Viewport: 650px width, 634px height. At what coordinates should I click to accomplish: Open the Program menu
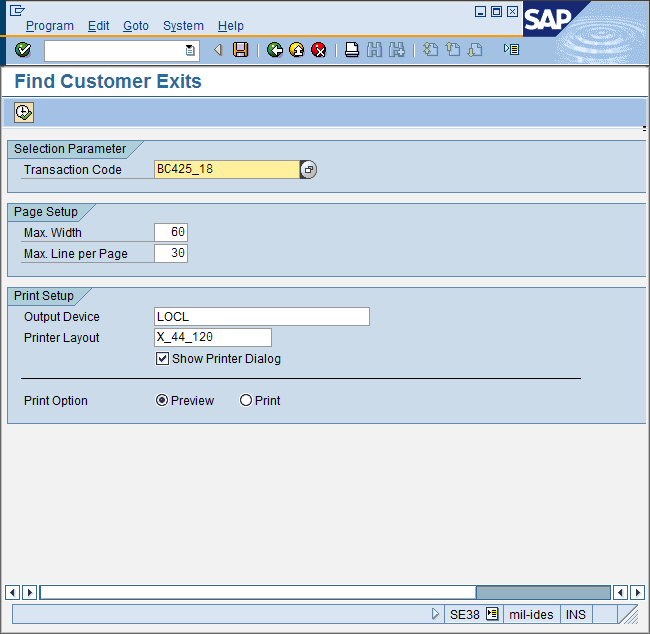tap(50, 26)
